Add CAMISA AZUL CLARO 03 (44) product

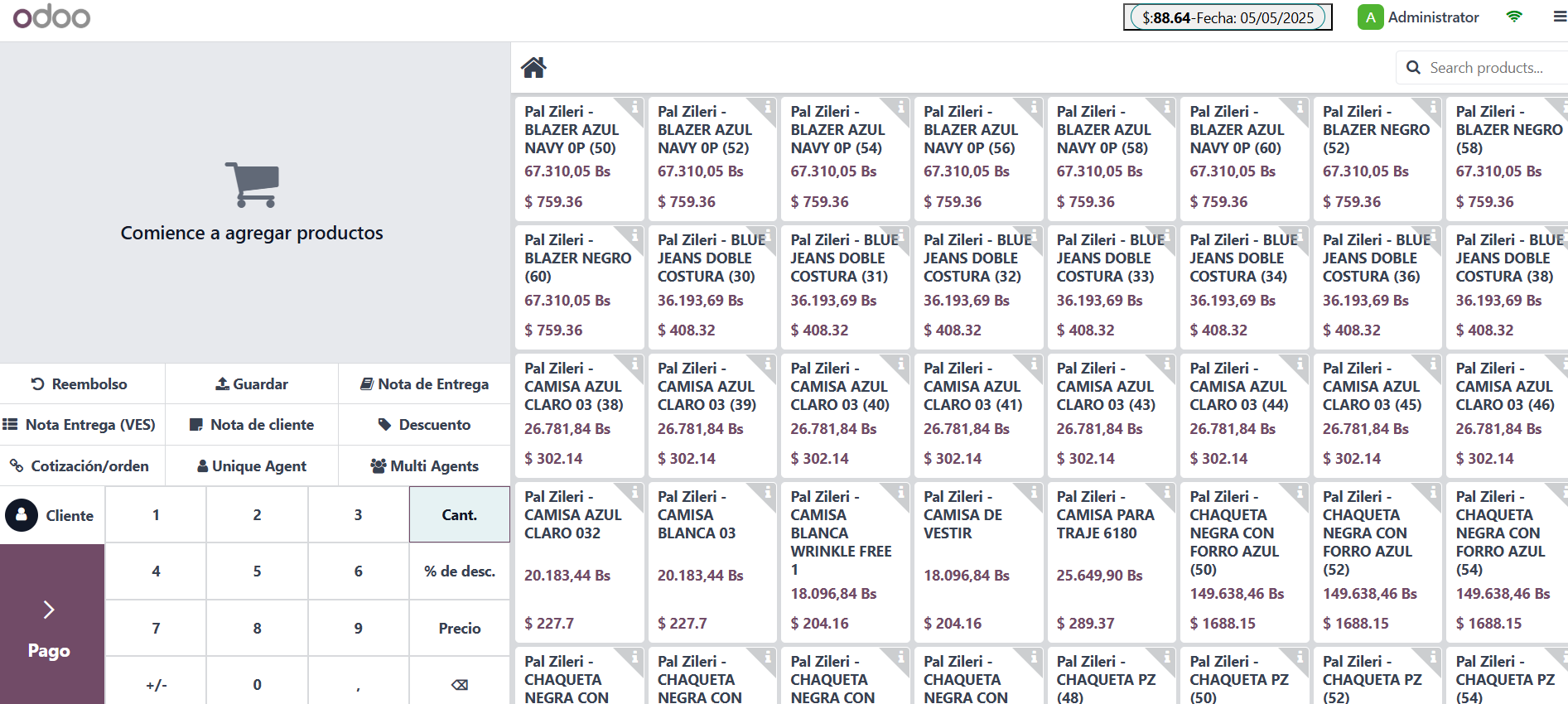click(1244, 415)
